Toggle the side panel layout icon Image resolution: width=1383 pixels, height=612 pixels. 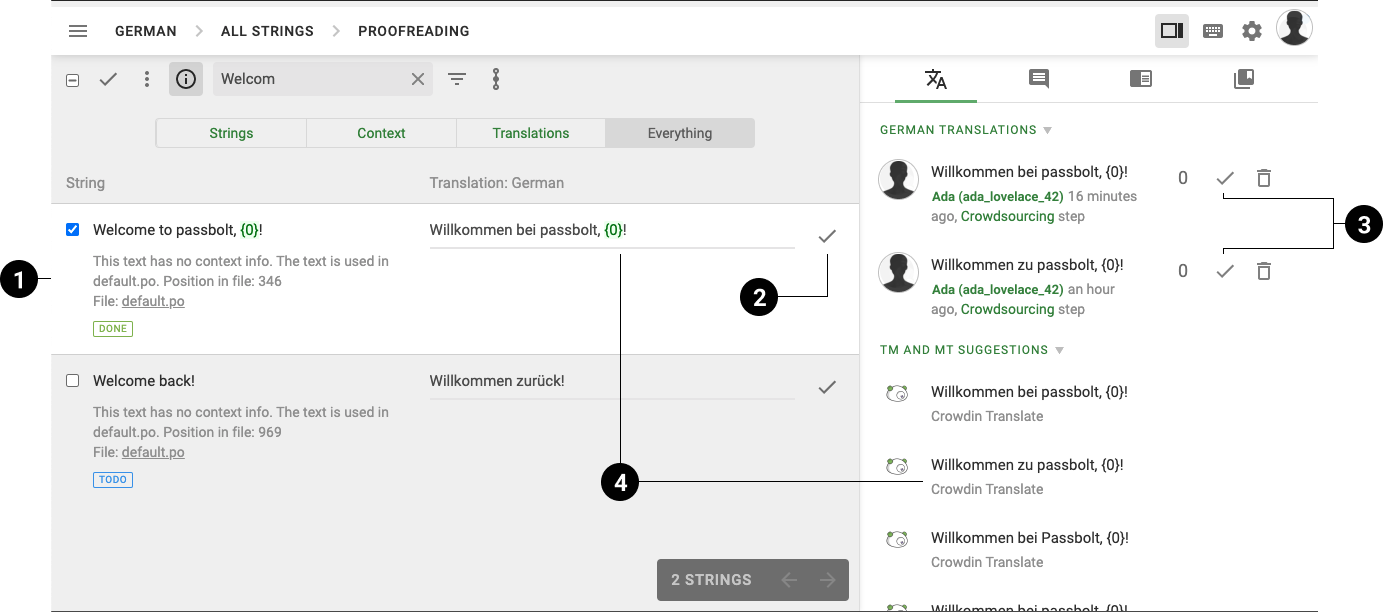[1171, 31]
